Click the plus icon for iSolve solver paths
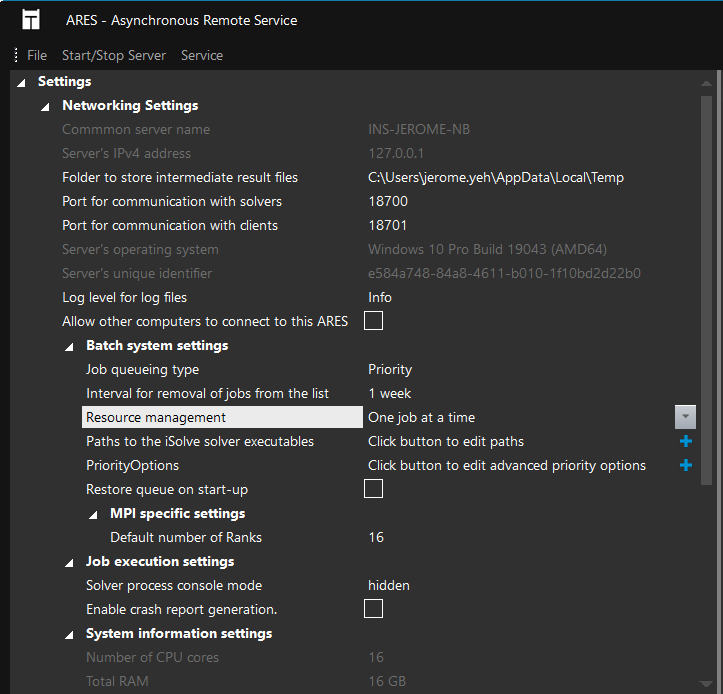Image resolution: width=723 pixels, height=694 pixels. pos(686,441)
